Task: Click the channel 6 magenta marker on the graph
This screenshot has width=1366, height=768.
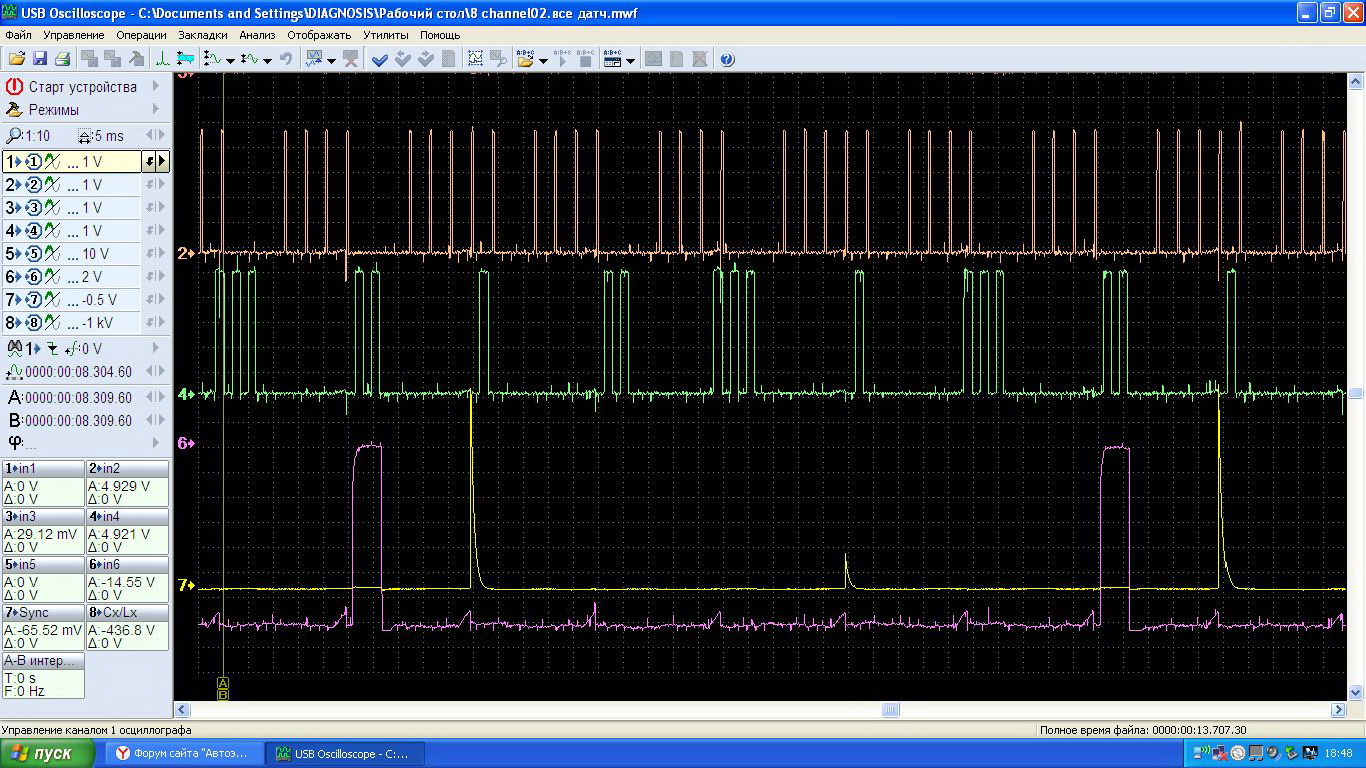Action: 186,442
